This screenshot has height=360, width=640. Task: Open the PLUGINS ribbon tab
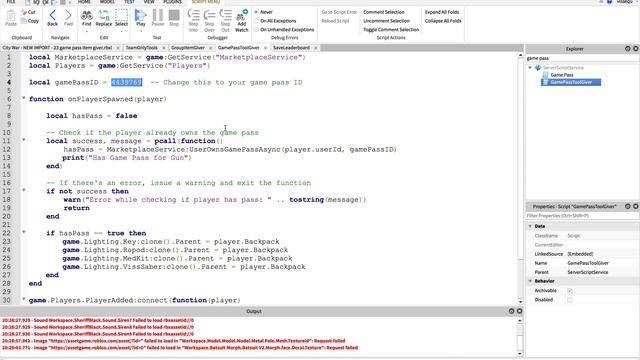coord(172,2)
